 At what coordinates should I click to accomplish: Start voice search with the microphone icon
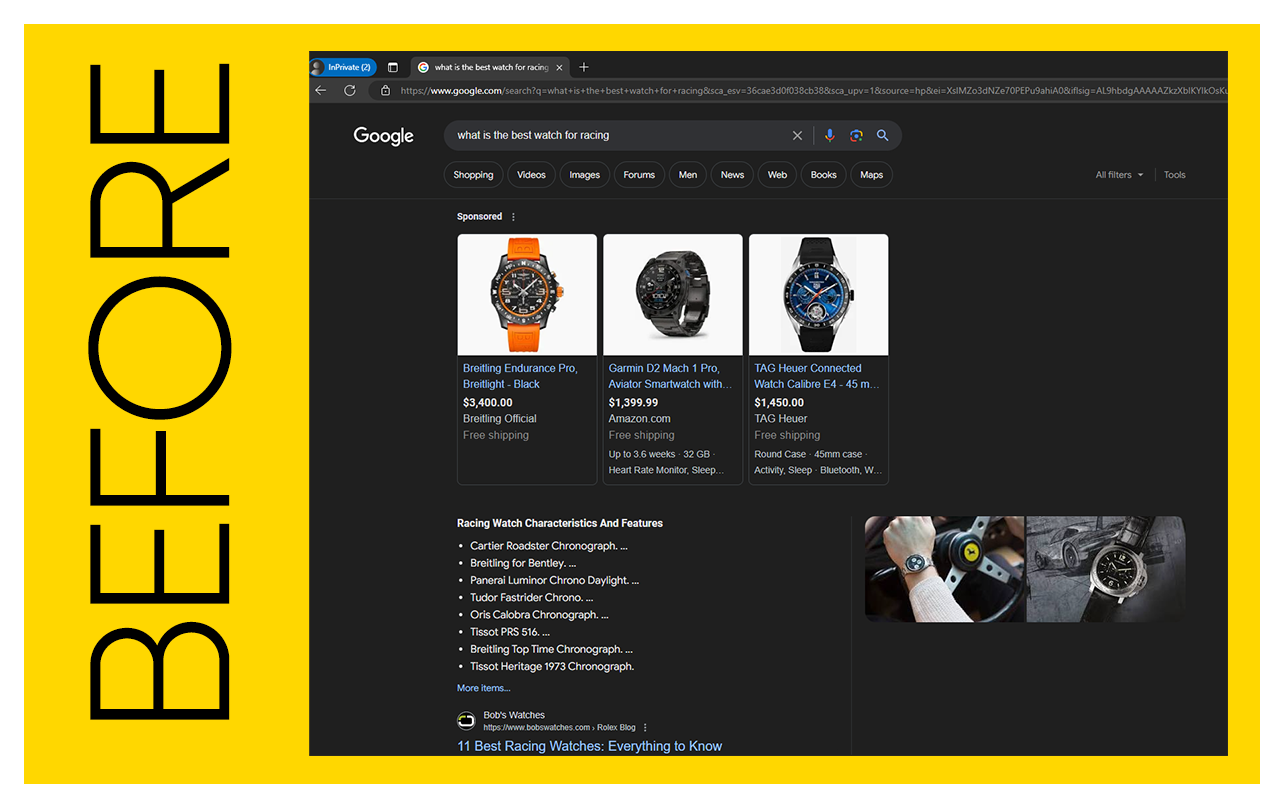click(830, 135)
